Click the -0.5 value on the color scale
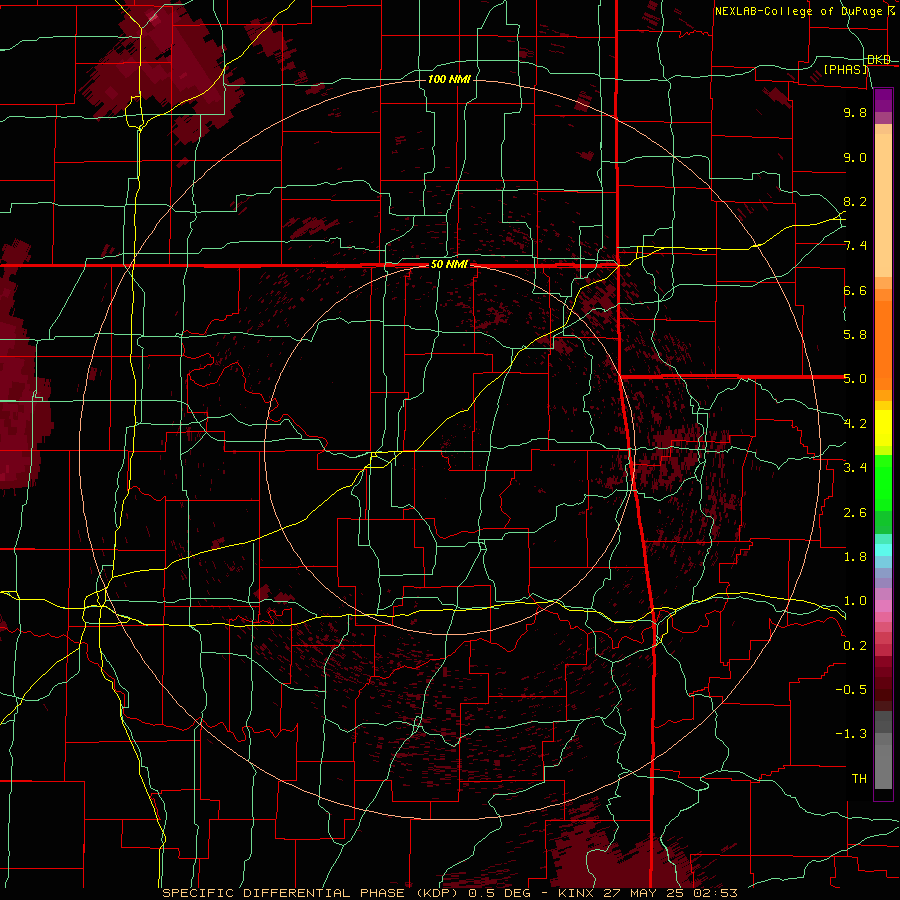The height and width of the screenshot is (900, 900). pos(851,690)
